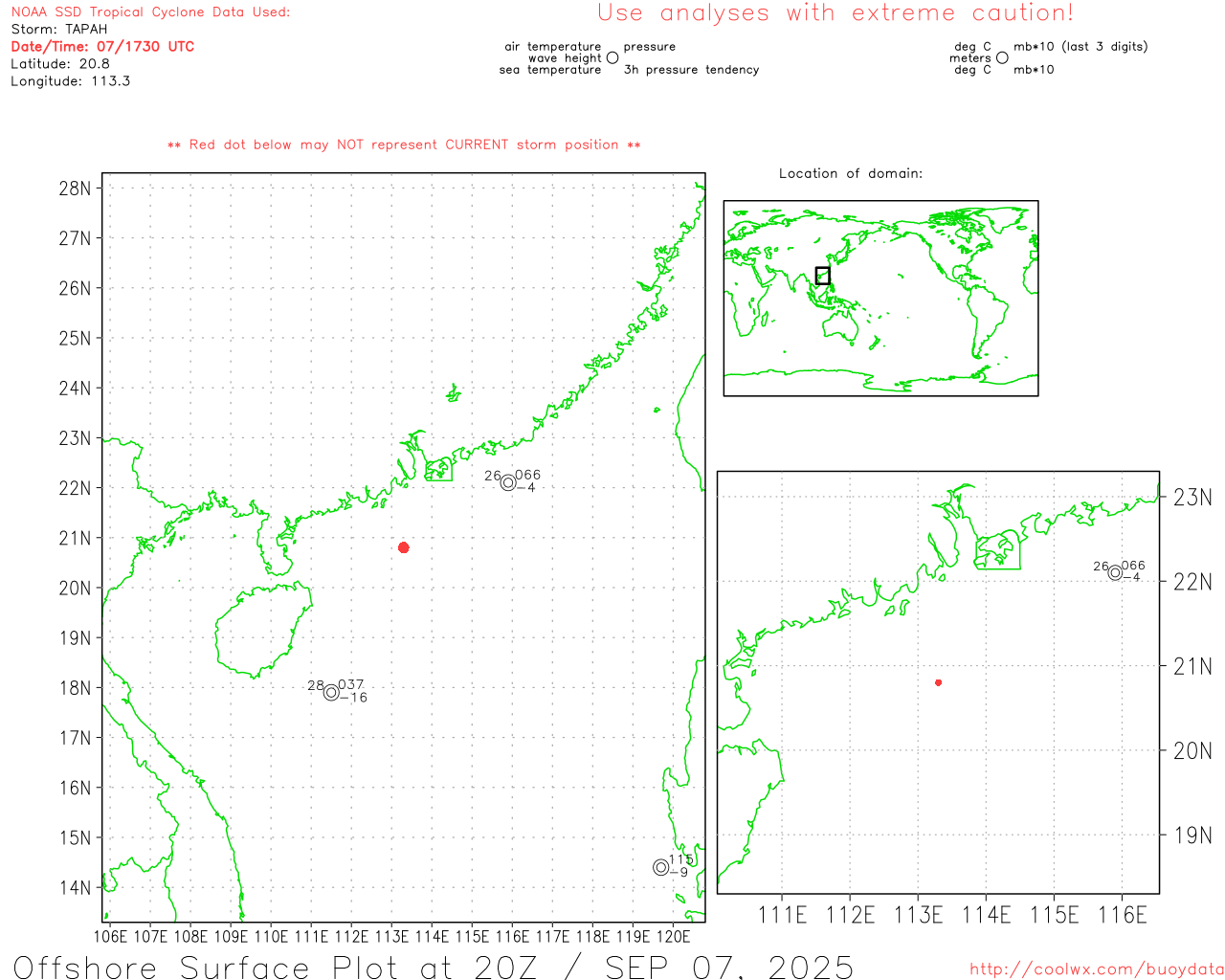Click the 'Longitude: 113.3' text

71,81
